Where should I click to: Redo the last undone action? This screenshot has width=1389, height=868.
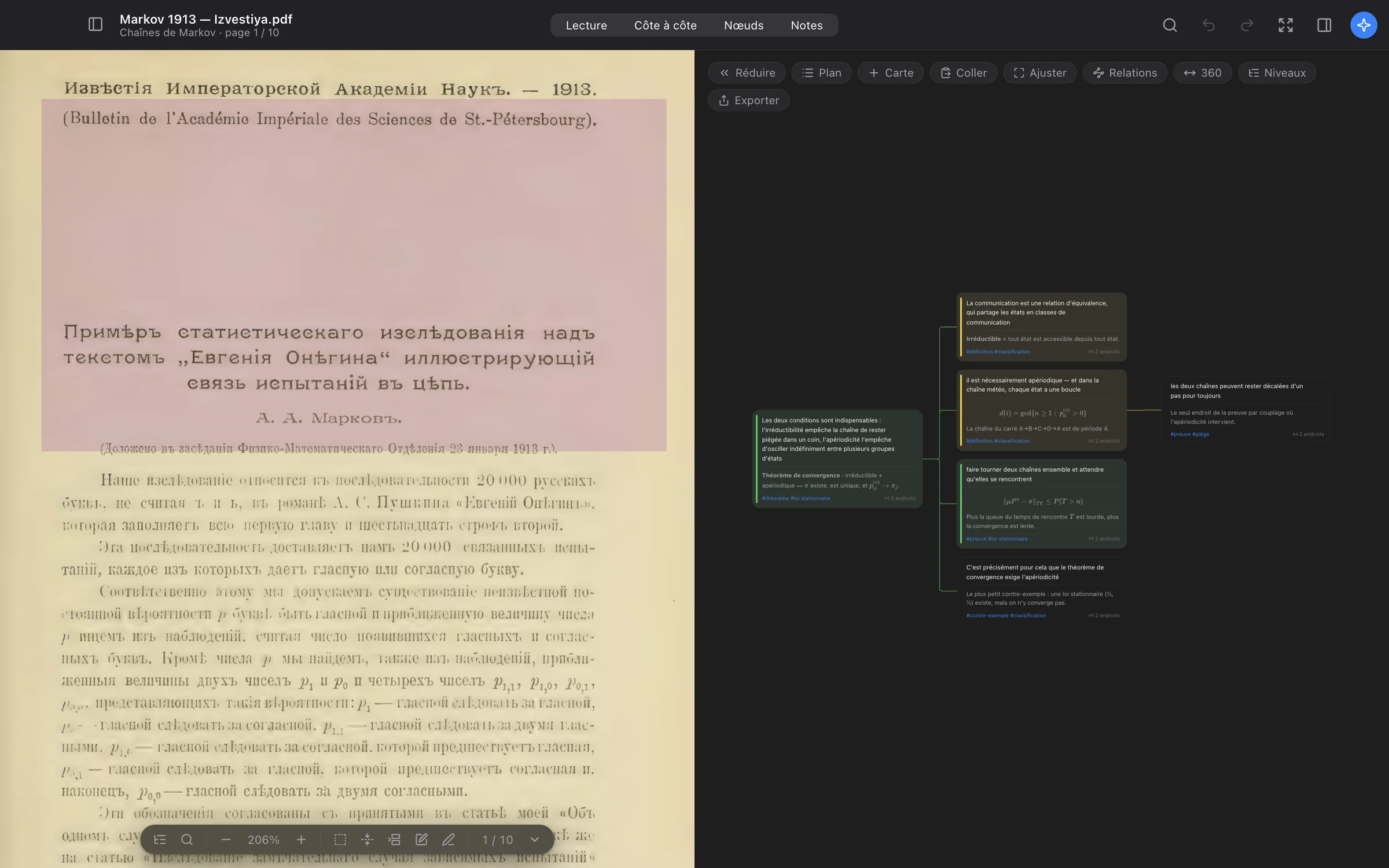pyautogui.click(x=1247, y=25)
